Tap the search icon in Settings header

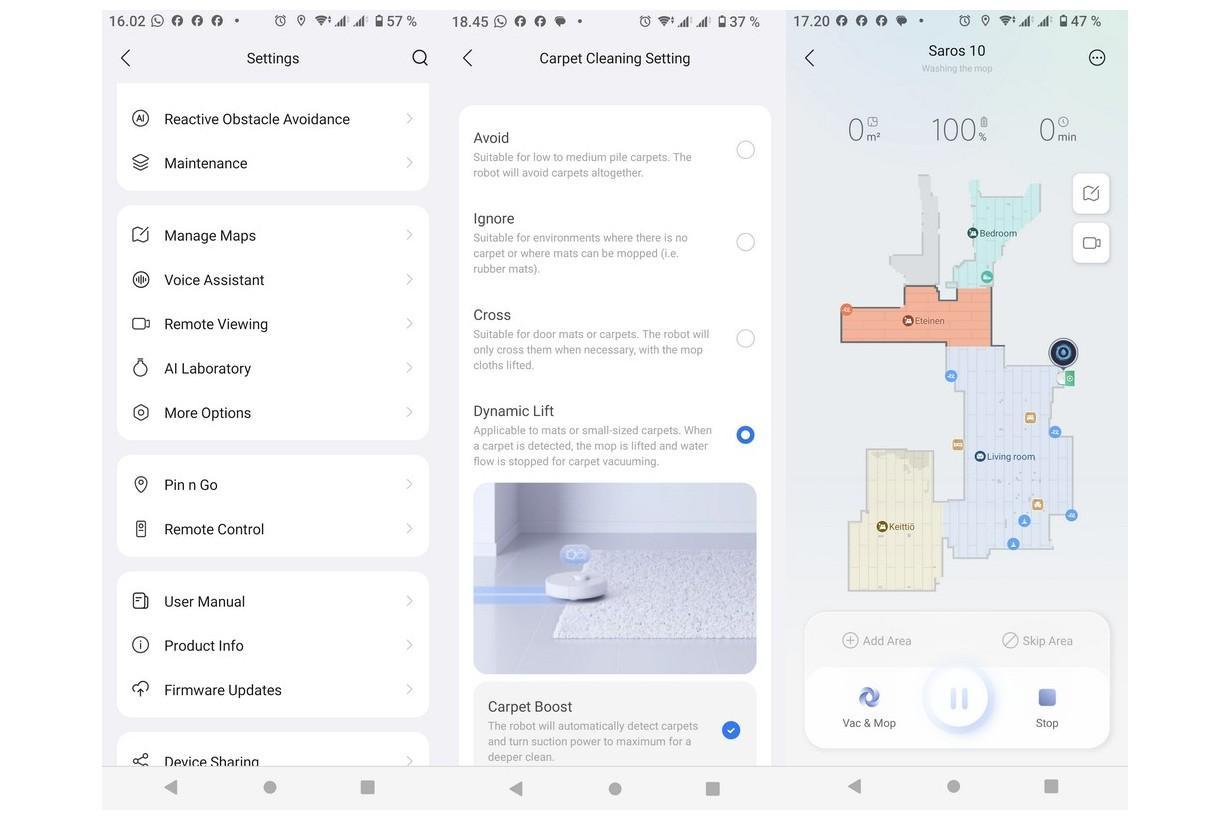[x=420, y=58]
